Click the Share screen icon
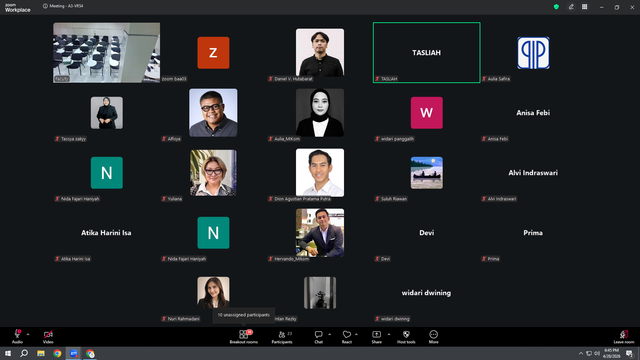This screenshot has height=360, width=640. (376, 334)
